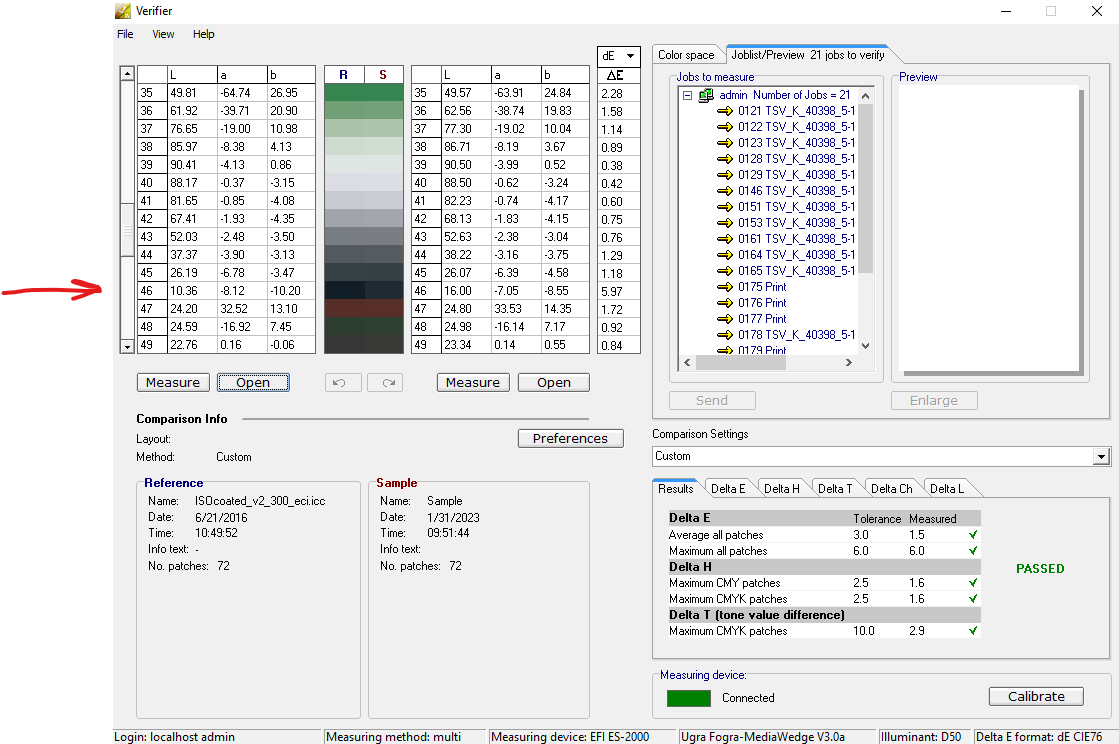
Task: Open the View menu
Action: (x=163, y=34)
